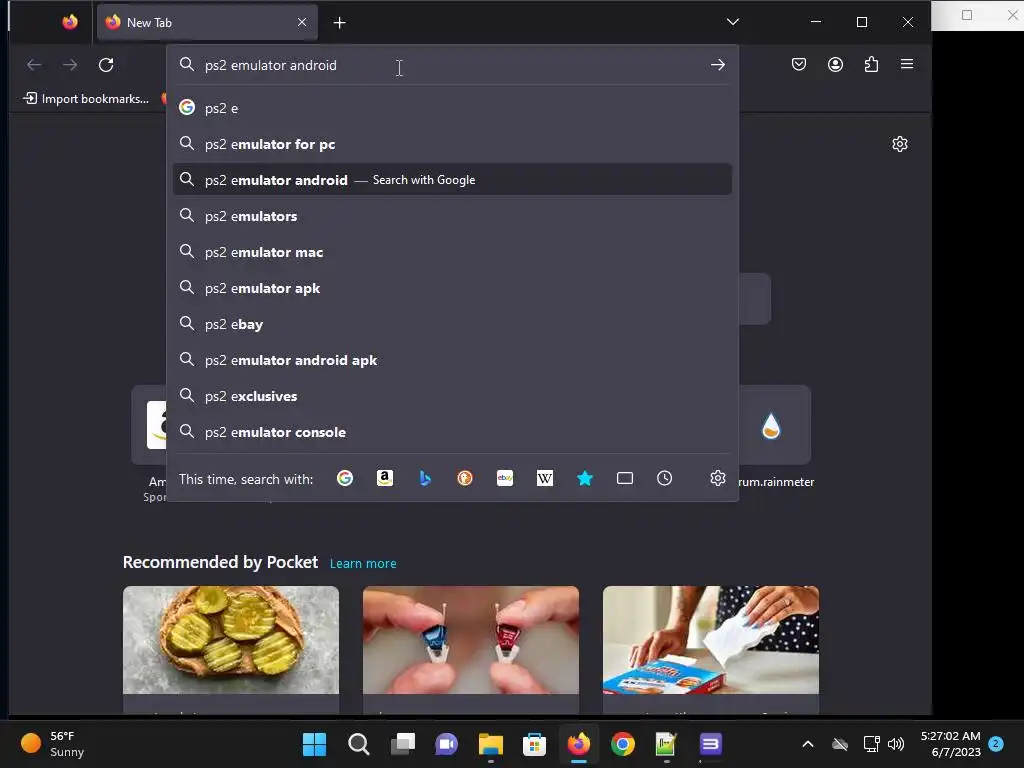Search with DuckDuckGo one-off engine icon
1024x768 pixels.
tap(465, 479)
